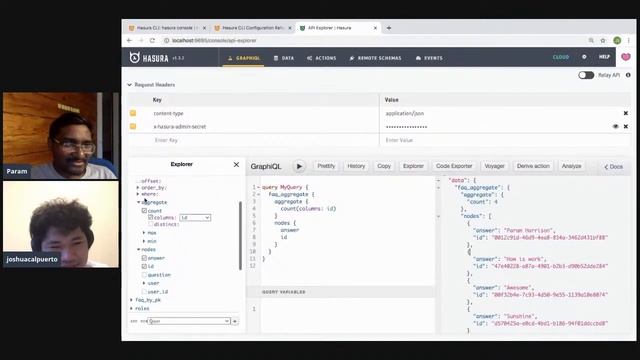Expand the where tree node
The image size is (640, 360).
coord(138,194)
